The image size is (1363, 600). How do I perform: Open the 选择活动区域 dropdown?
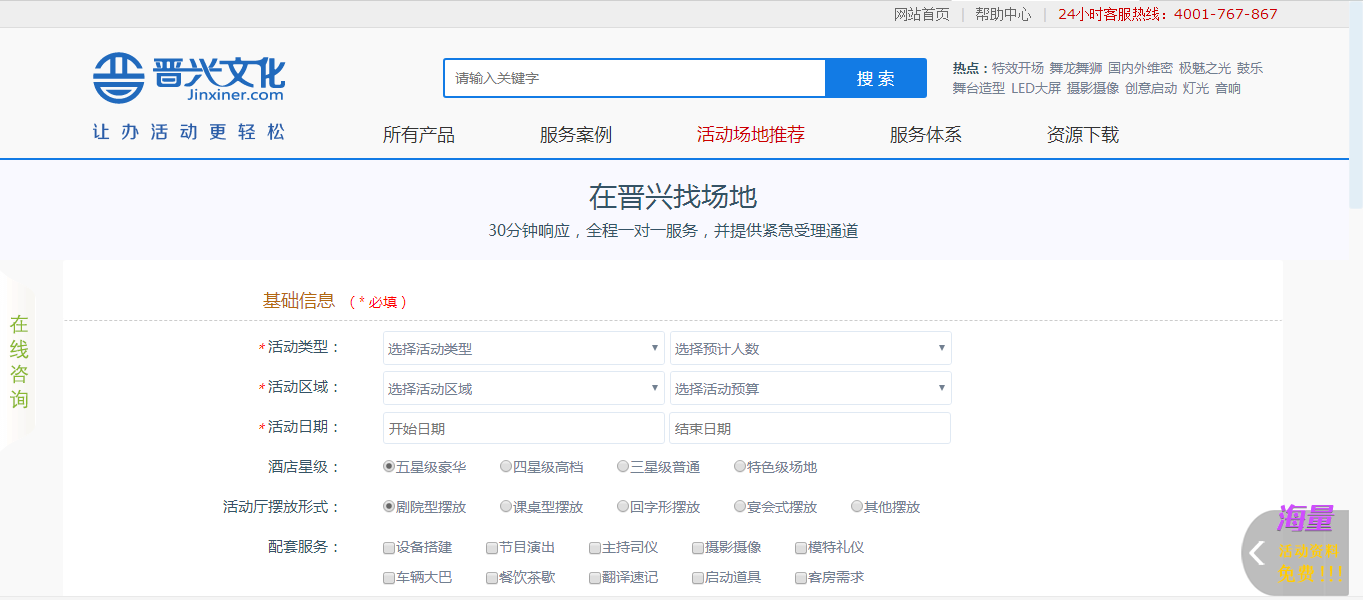coord(523,388)
